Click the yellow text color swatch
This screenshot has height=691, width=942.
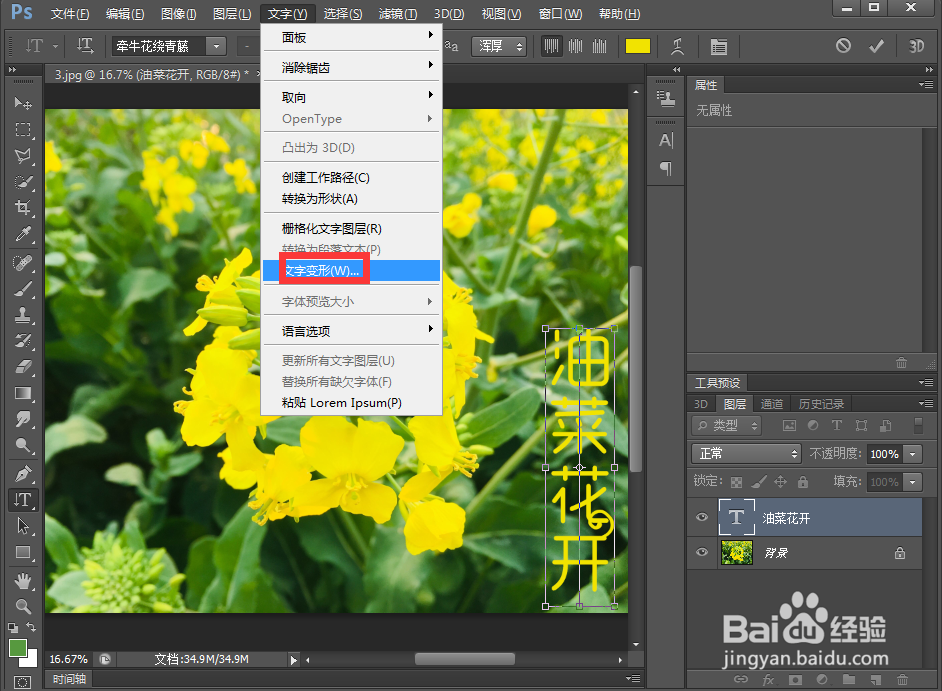(637, 45)
